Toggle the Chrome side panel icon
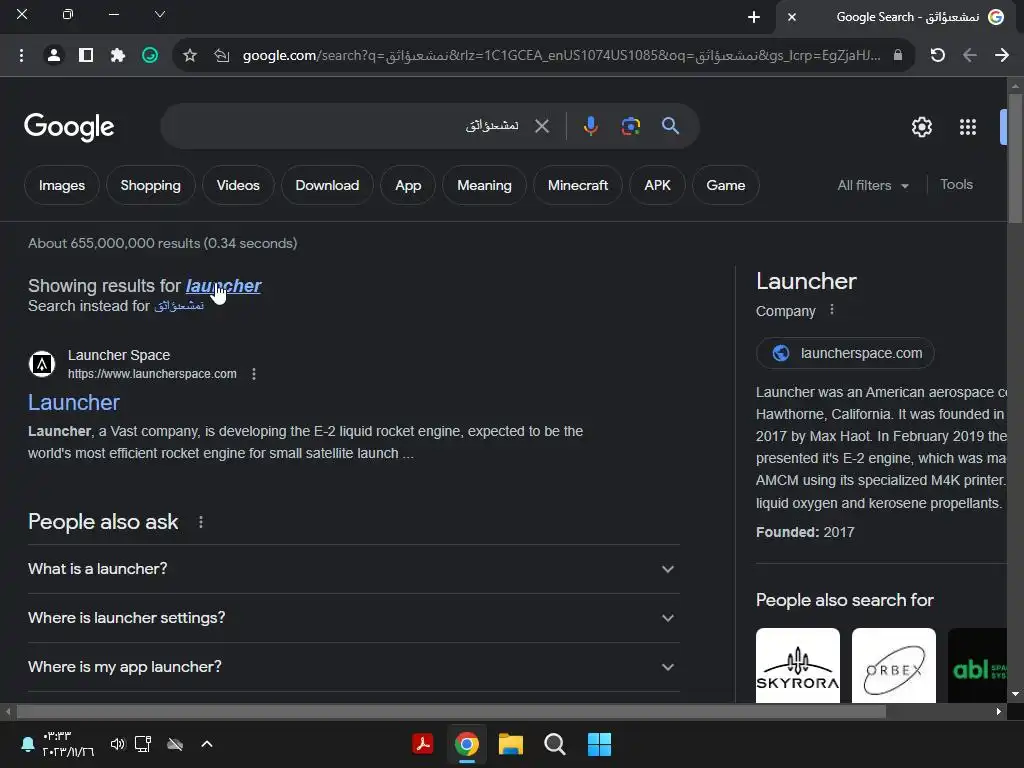Screen dimensions: 1024x768 (x=86, y=56)
